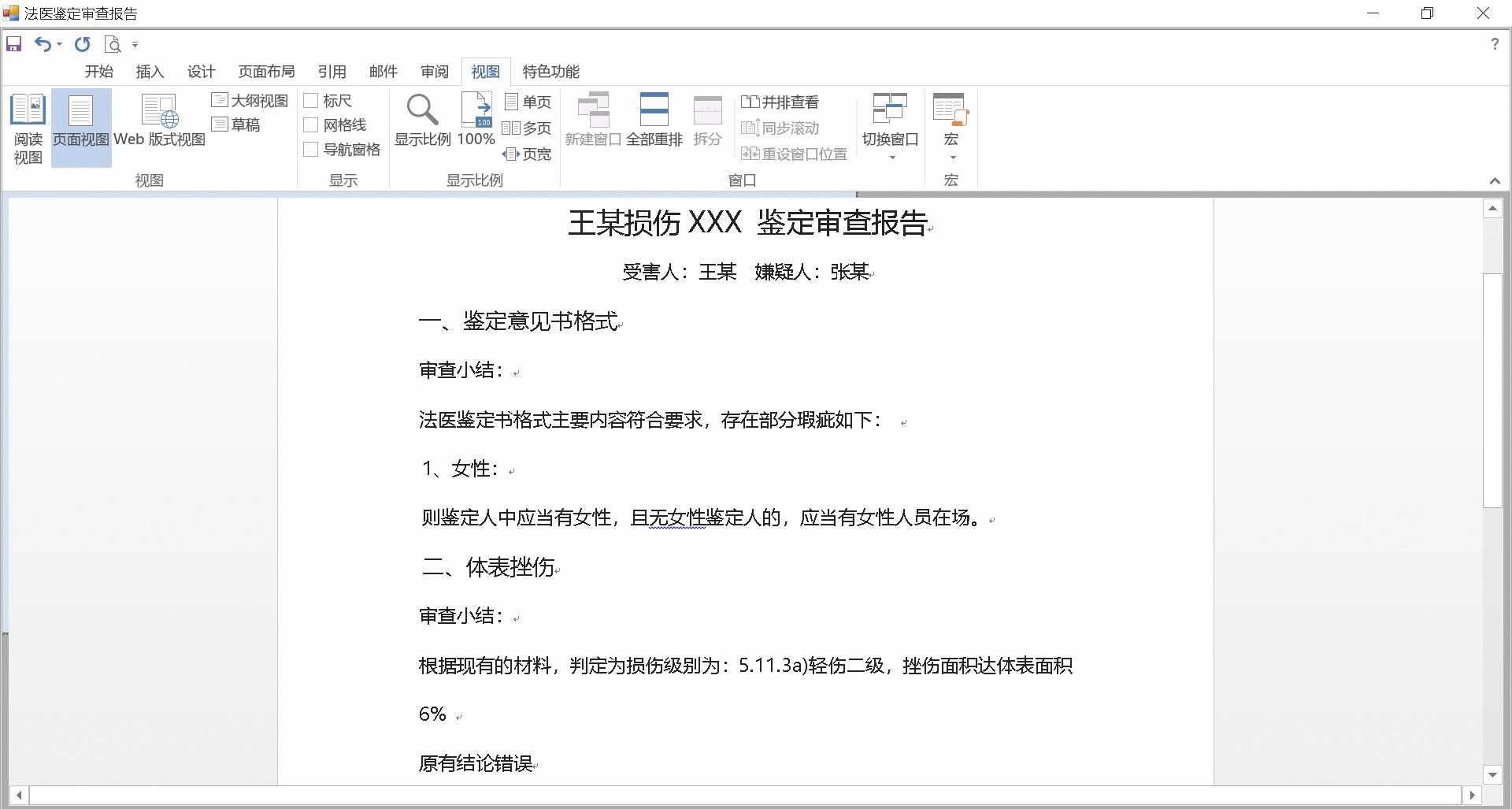
Task: Select the 引用 tab
Action: pyautogui.click(x=332, y=72)
